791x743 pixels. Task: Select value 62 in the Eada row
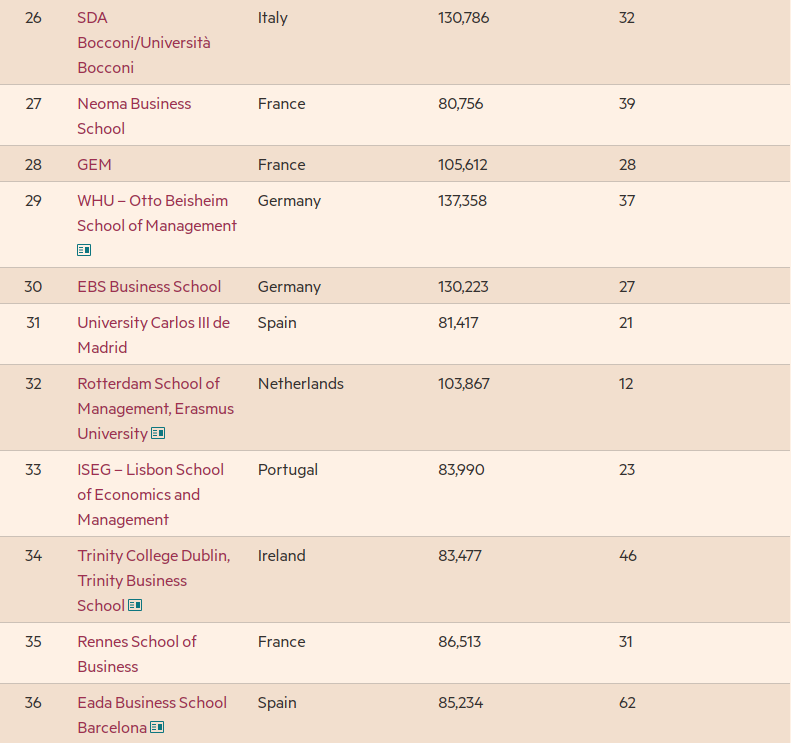pos(627,703)
